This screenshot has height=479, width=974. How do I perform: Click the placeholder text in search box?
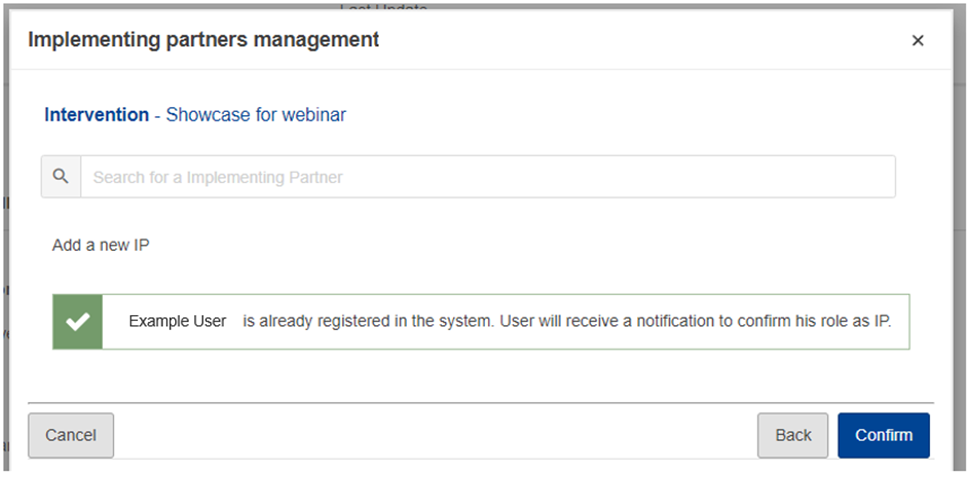click(x=218, y=177)
